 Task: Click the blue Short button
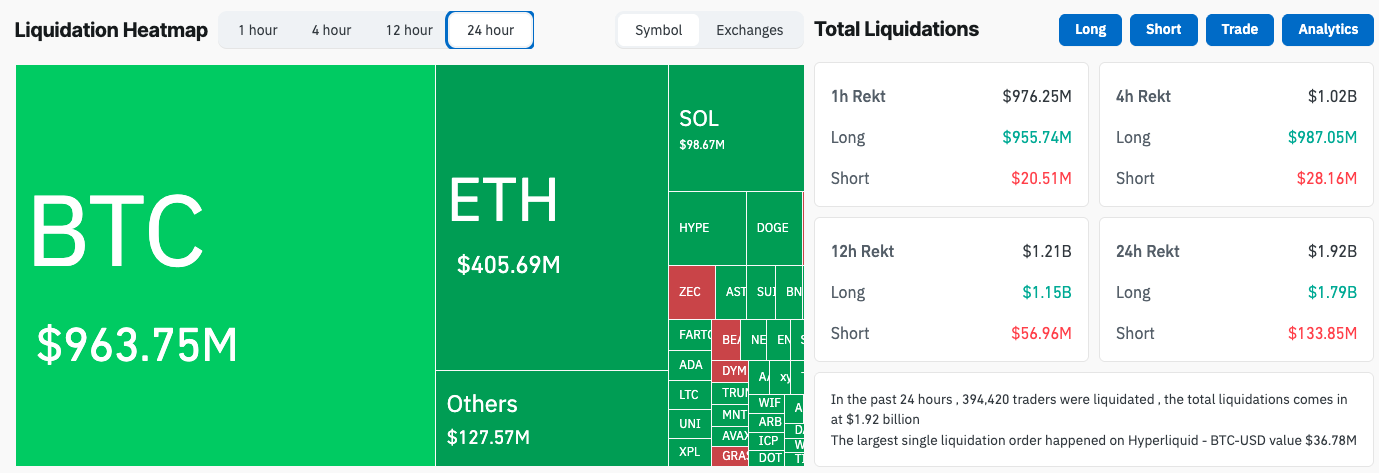tap(1164, 29)
